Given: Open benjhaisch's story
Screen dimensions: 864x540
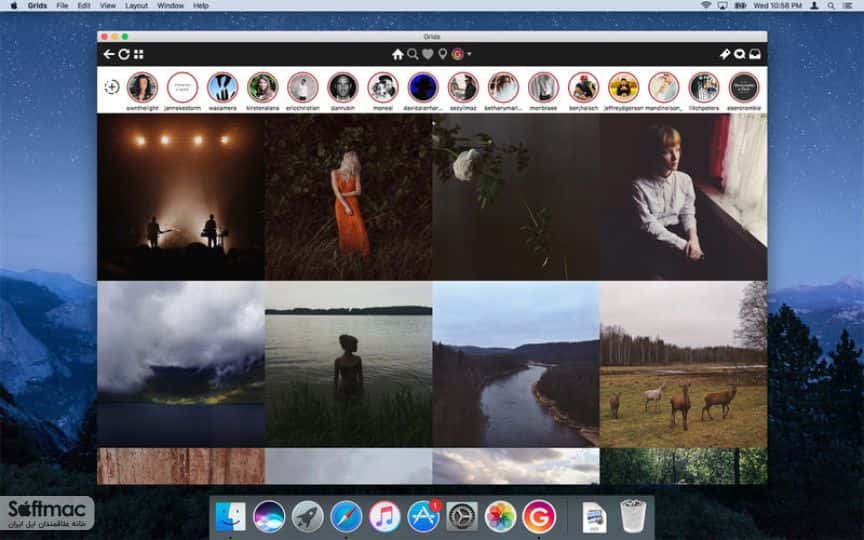Looking at the screenshot, I should pos(584,87).
